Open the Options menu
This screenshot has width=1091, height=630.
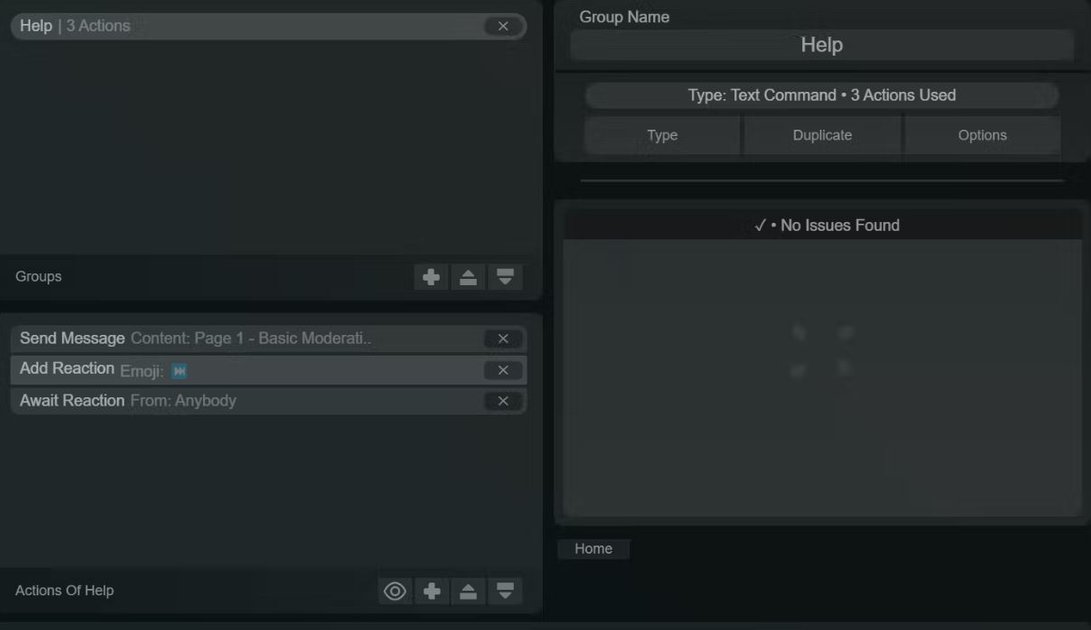point(982,134)
